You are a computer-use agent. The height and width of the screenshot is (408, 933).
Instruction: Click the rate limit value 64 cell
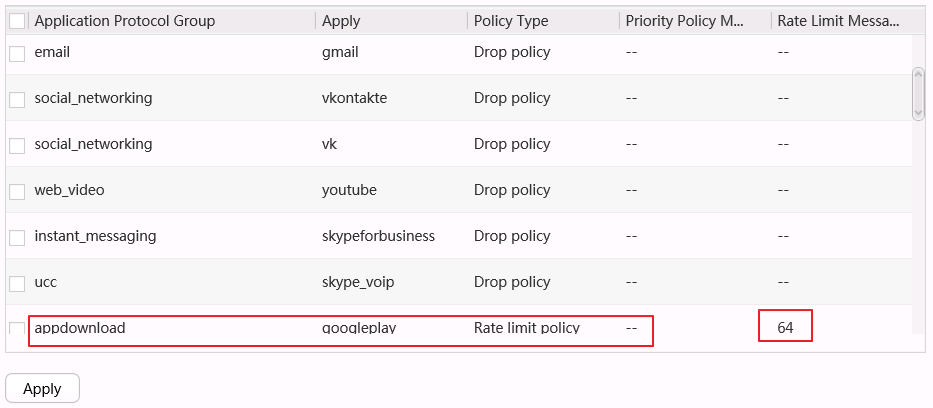(785, 327)
